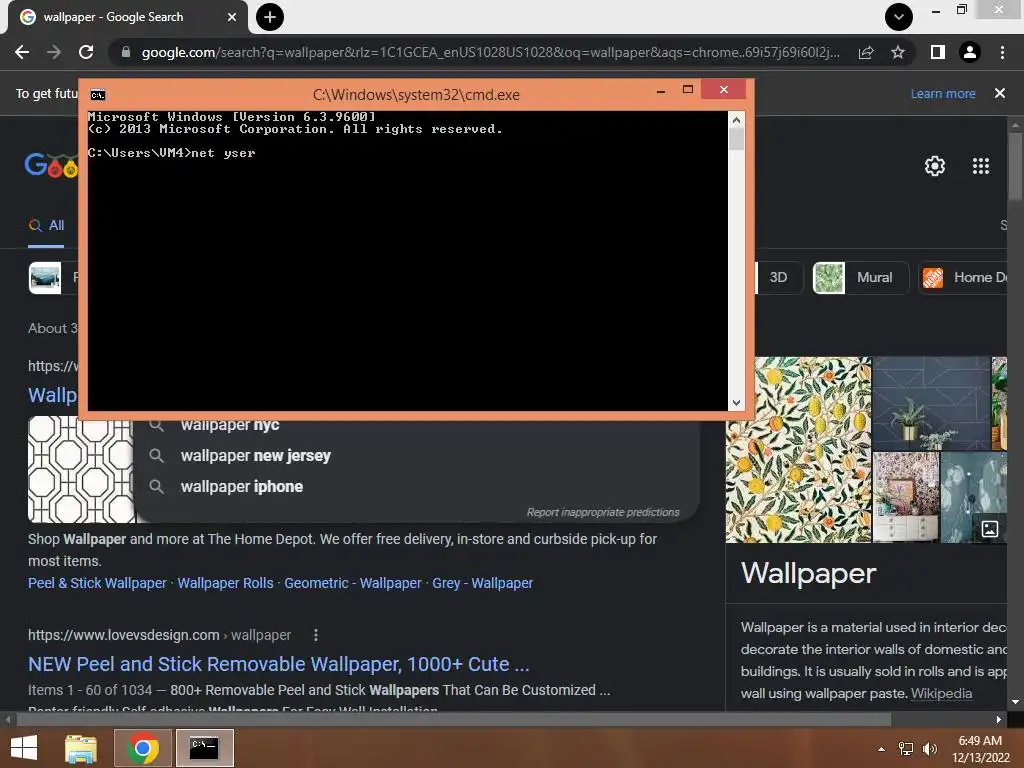Open the Google apps grid

pos(980,166)
